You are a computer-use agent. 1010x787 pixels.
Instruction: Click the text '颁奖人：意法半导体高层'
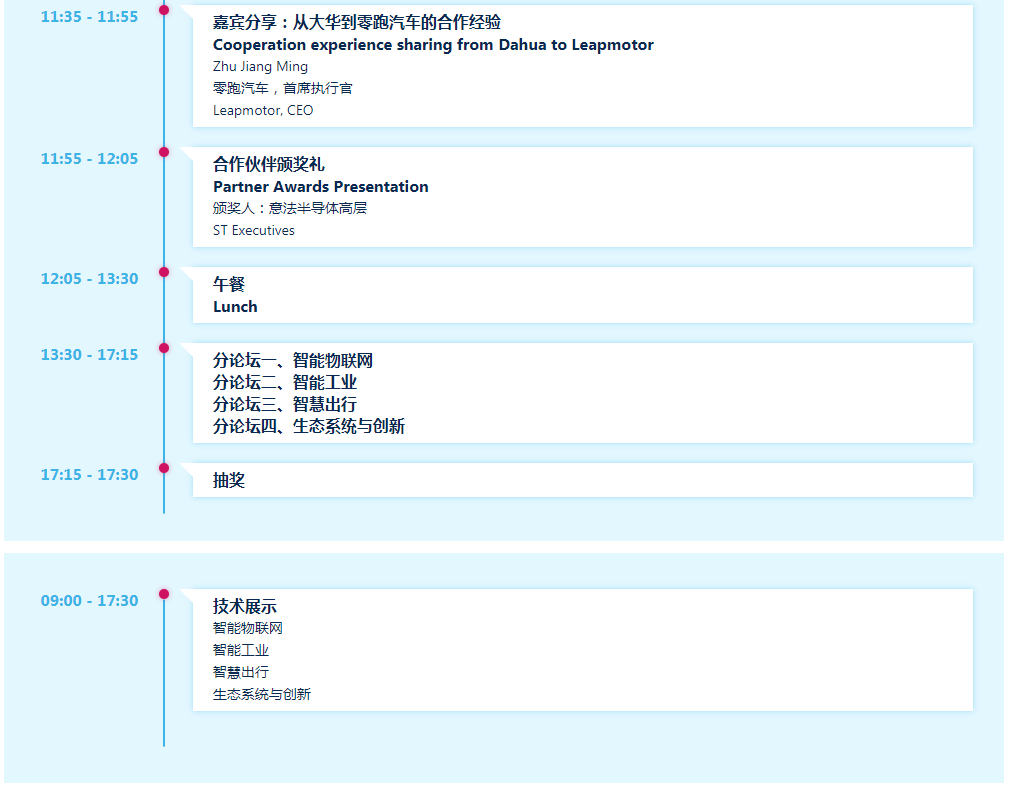point(290,208)
